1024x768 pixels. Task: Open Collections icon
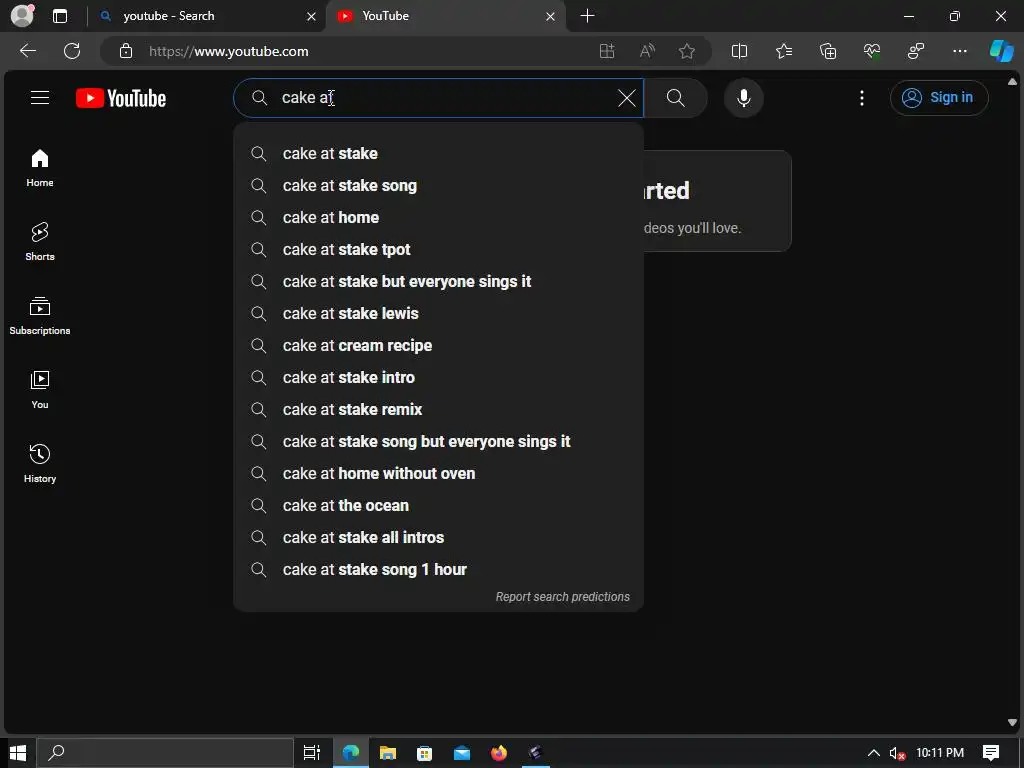click(x=828, y=51)
